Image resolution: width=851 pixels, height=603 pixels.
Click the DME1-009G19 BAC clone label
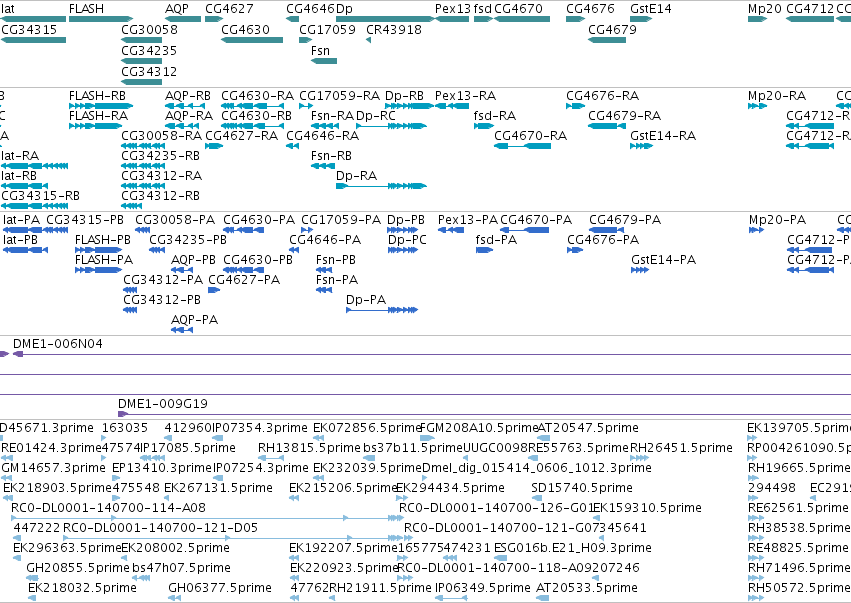coord(163,404)
